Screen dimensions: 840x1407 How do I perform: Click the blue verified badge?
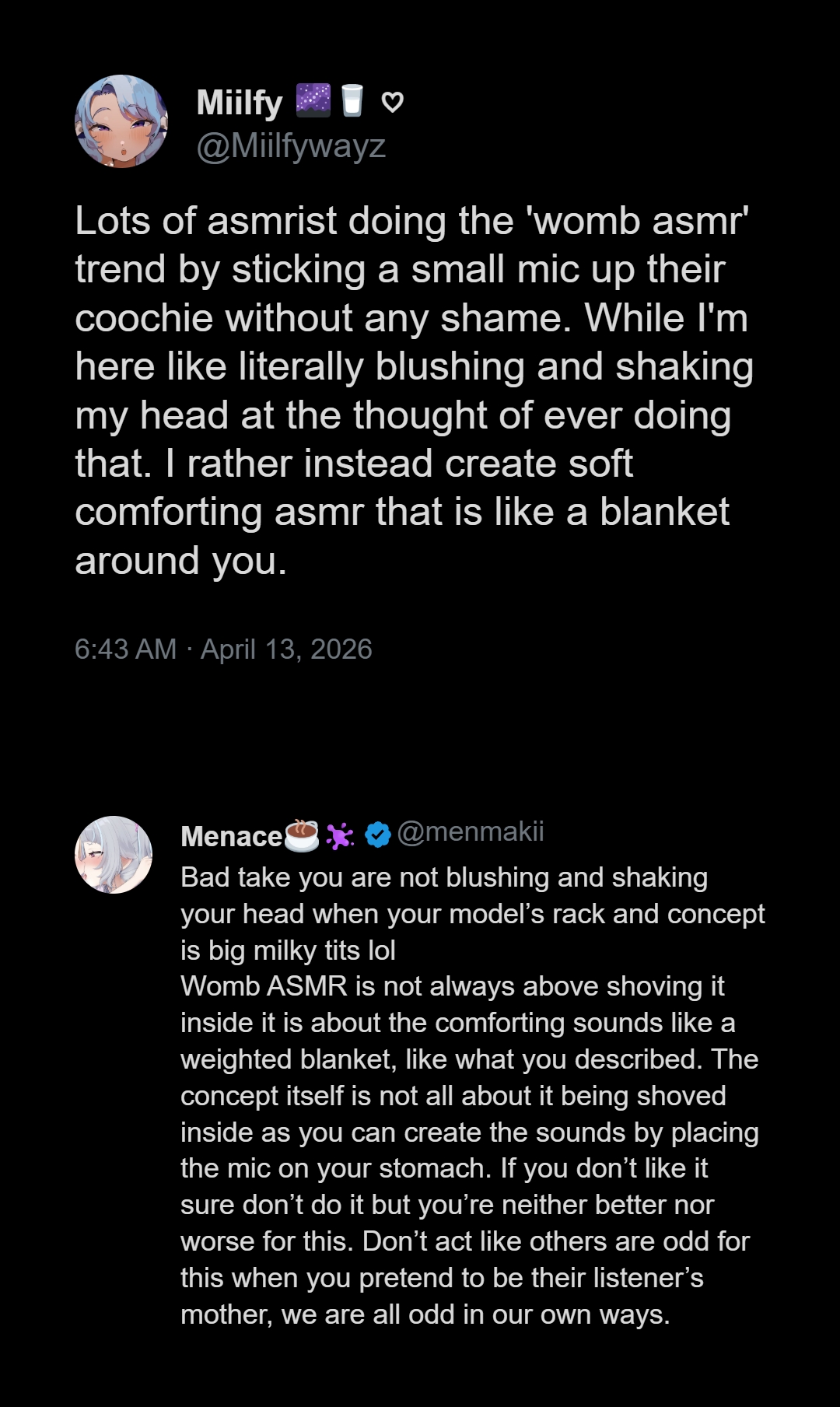pos(378,835)
